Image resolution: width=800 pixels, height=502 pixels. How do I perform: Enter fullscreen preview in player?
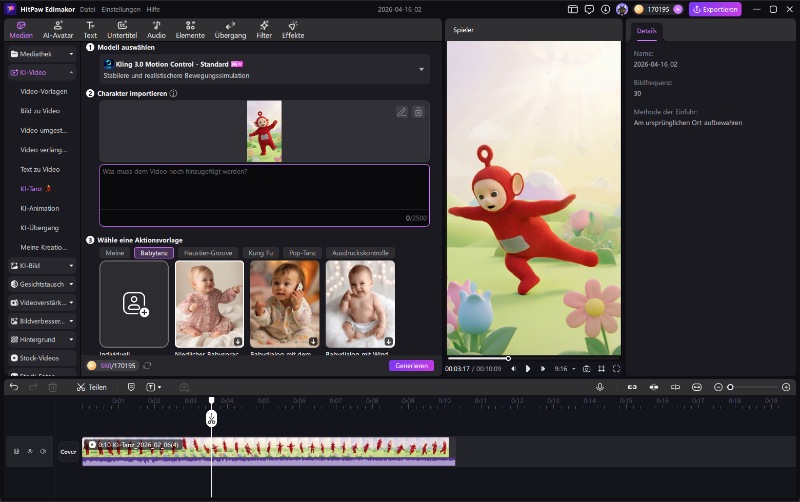pos(616,368)
